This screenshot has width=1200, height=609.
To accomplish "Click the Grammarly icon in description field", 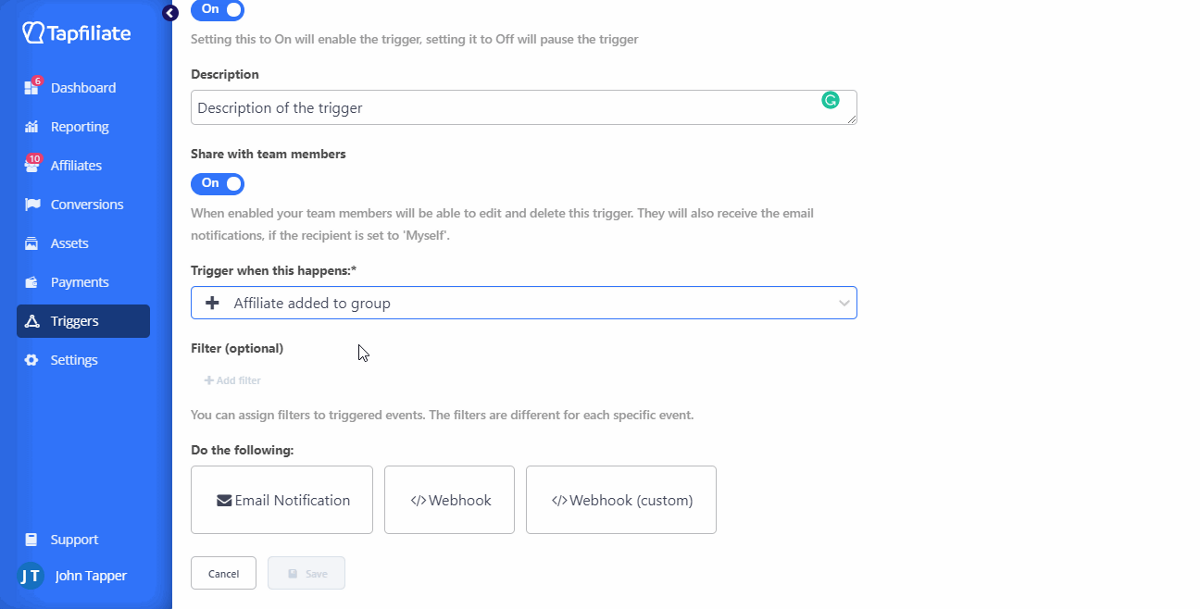I will [x=830, y=100].
